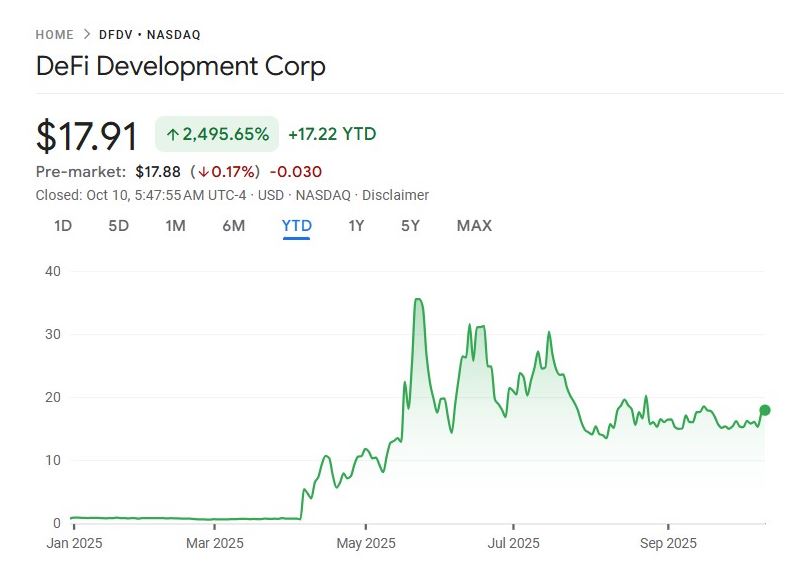The image size is (803, 574).
Task: Click the HOME breadcrumb link
Action: click(55, 34)
